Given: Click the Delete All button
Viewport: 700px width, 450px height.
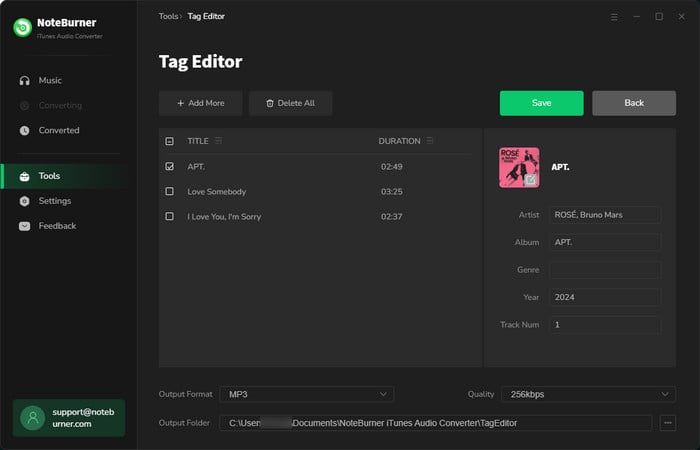Looking at the screenshot, I should pos(291,103).
